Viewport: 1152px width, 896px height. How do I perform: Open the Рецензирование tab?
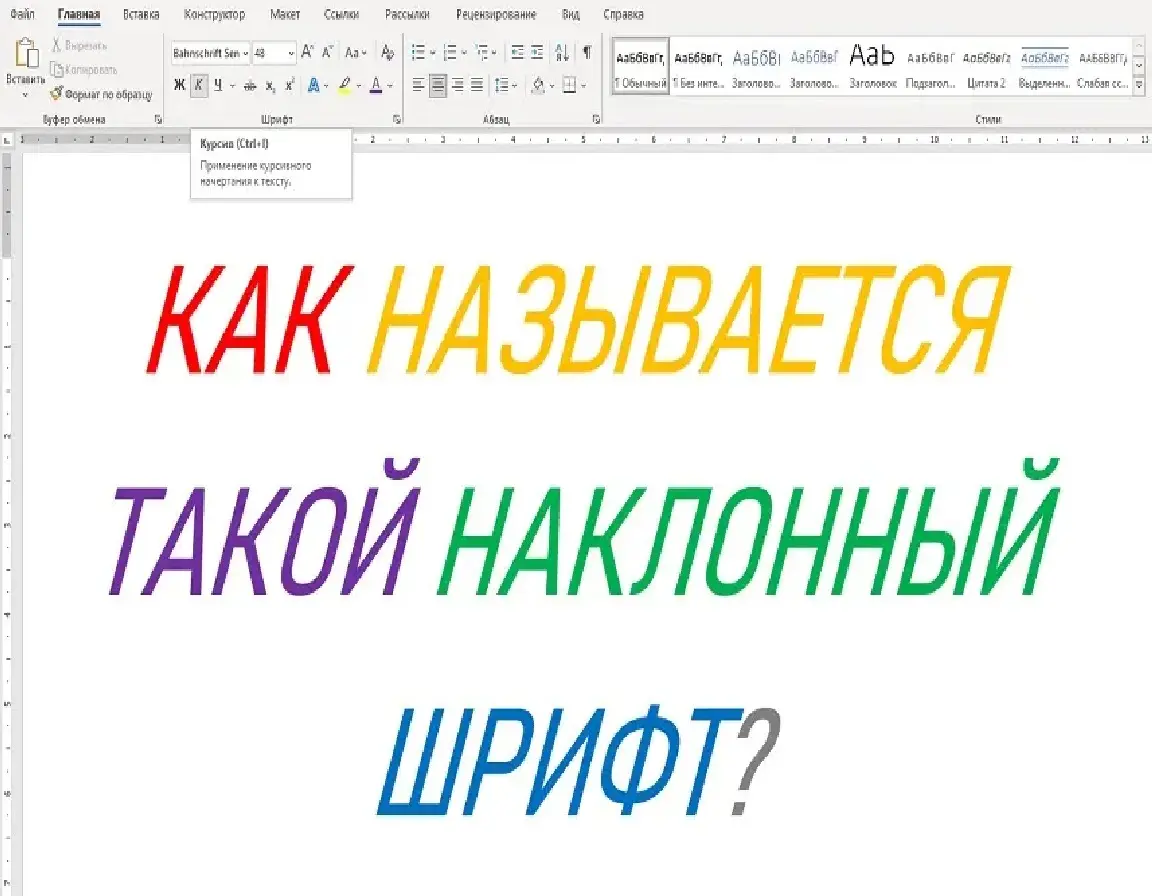[497, 14]
